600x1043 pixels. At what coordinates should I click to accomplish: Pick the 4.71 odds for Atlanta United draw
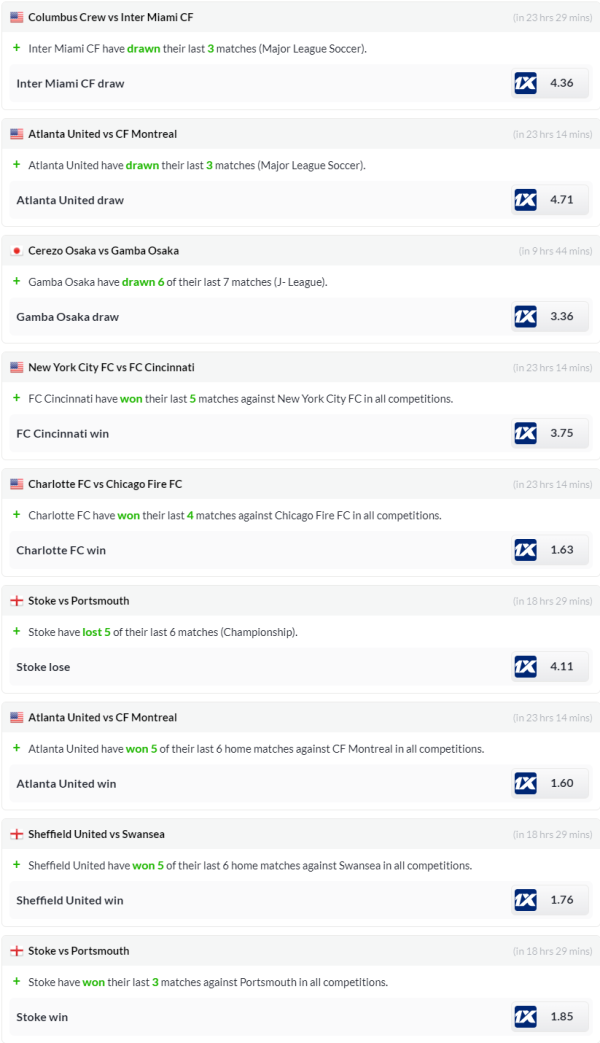click(562, 200)
